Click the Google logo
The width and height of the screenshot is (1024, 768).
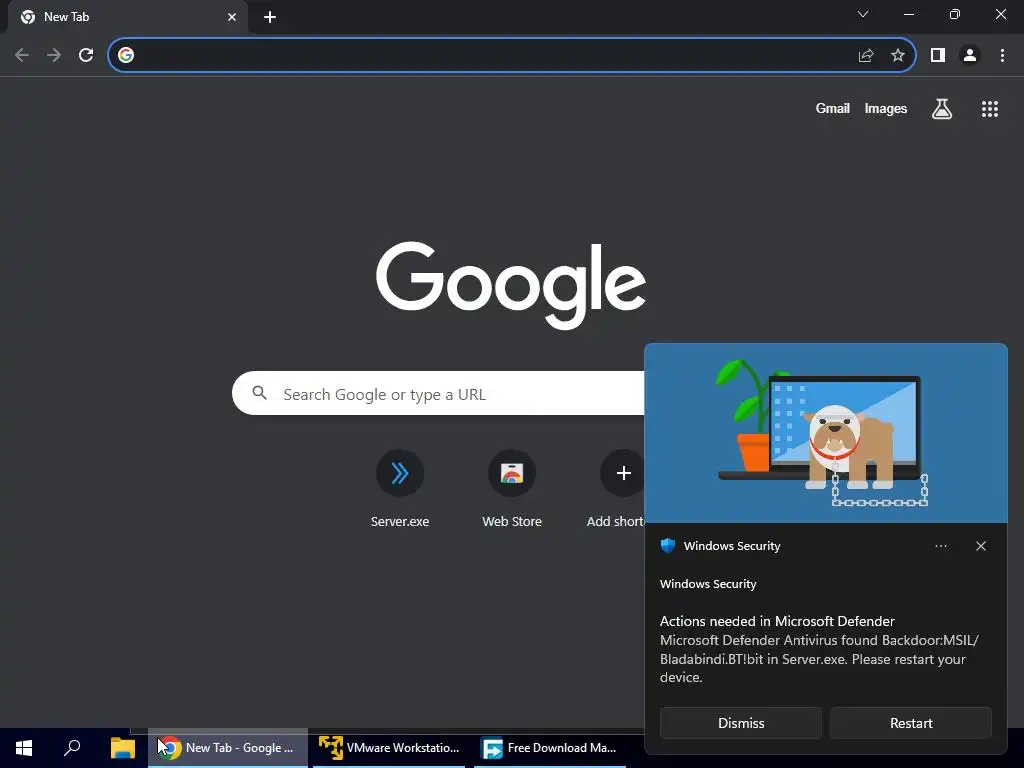pos(511,285)
